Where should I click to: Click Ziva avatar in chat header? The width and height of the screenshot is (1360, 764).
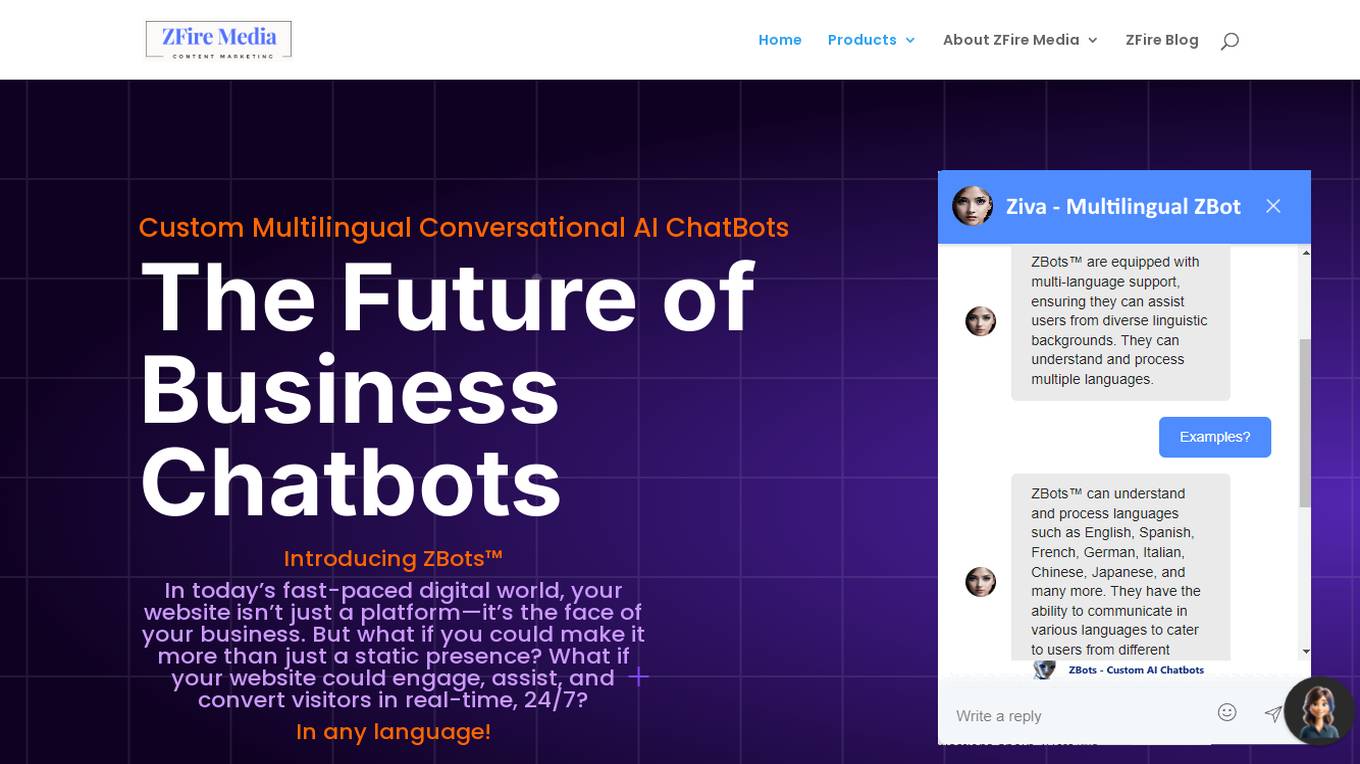pyautogui.click(x=972, y=206)
